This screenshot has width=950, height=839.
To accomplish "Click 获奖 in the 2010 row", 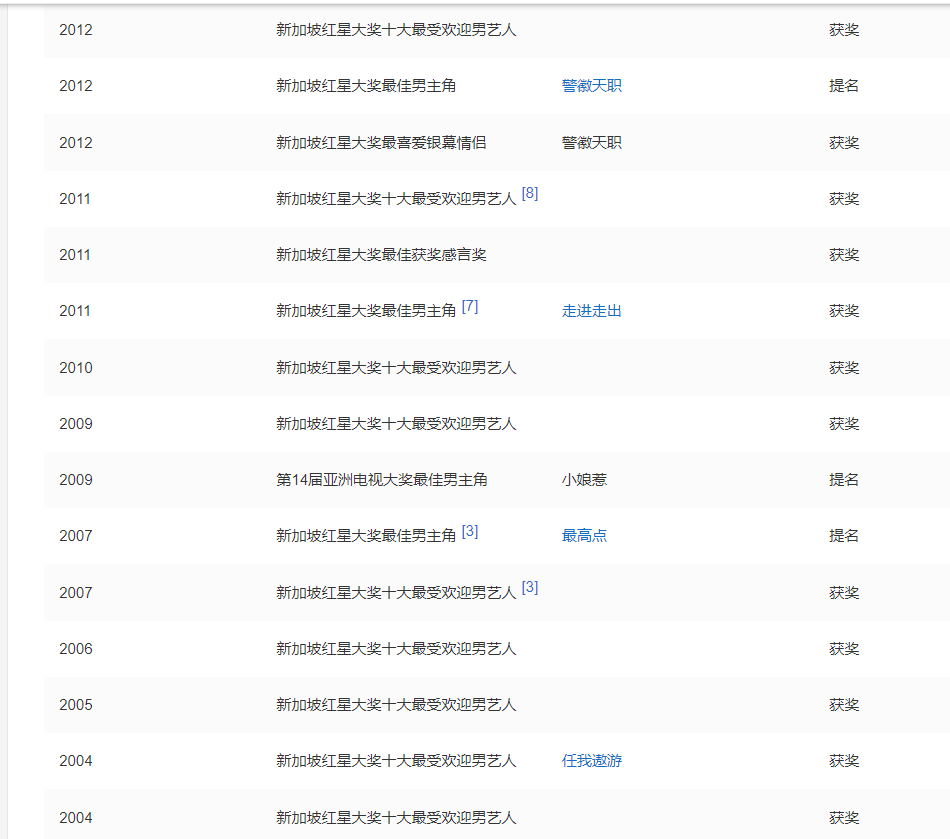I will (844, 368).
